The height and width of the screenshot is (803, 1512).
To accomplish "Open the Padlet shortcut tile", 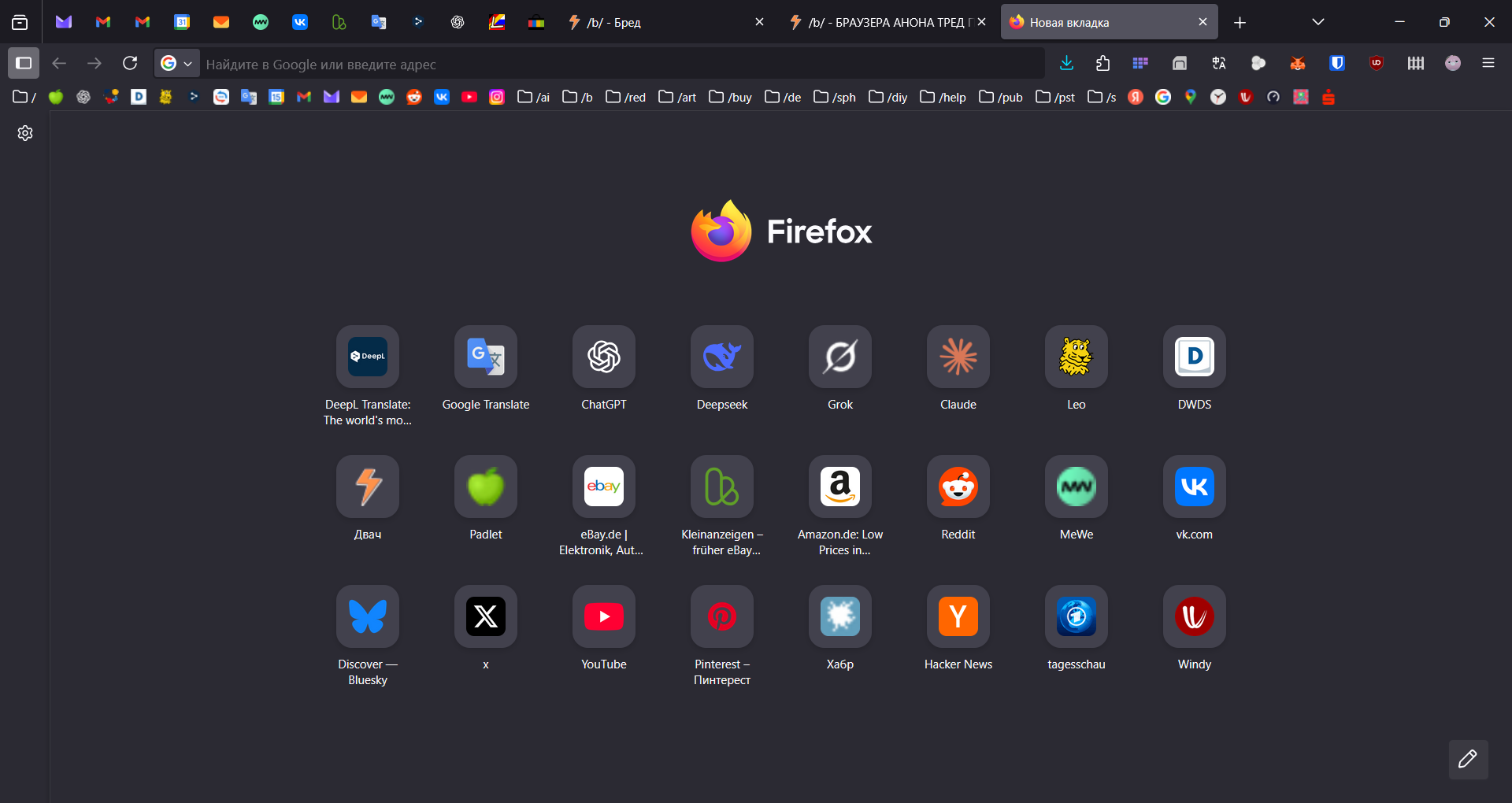I will coord(486,487).
